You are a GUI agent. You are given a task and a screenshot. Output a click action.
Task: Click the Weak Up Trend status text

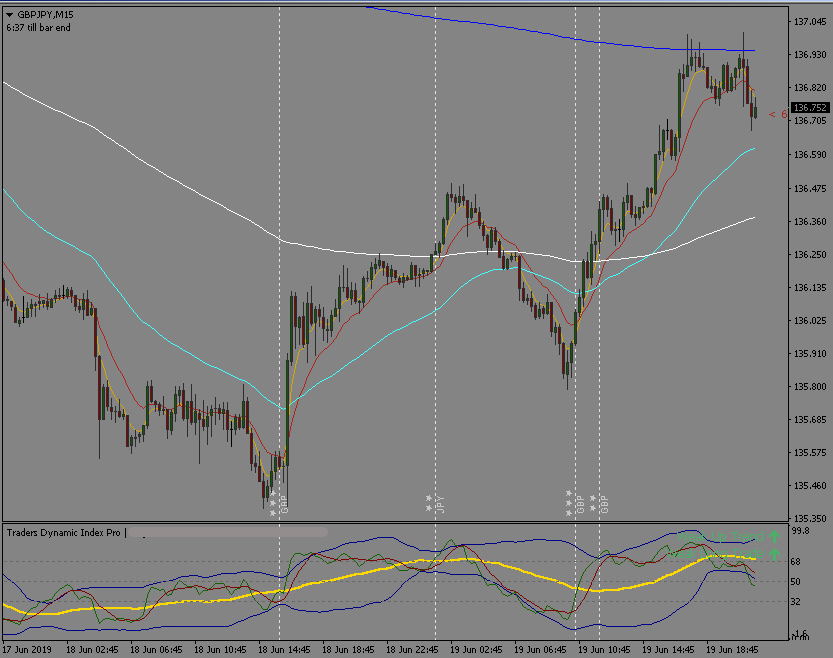pos(720,536)
